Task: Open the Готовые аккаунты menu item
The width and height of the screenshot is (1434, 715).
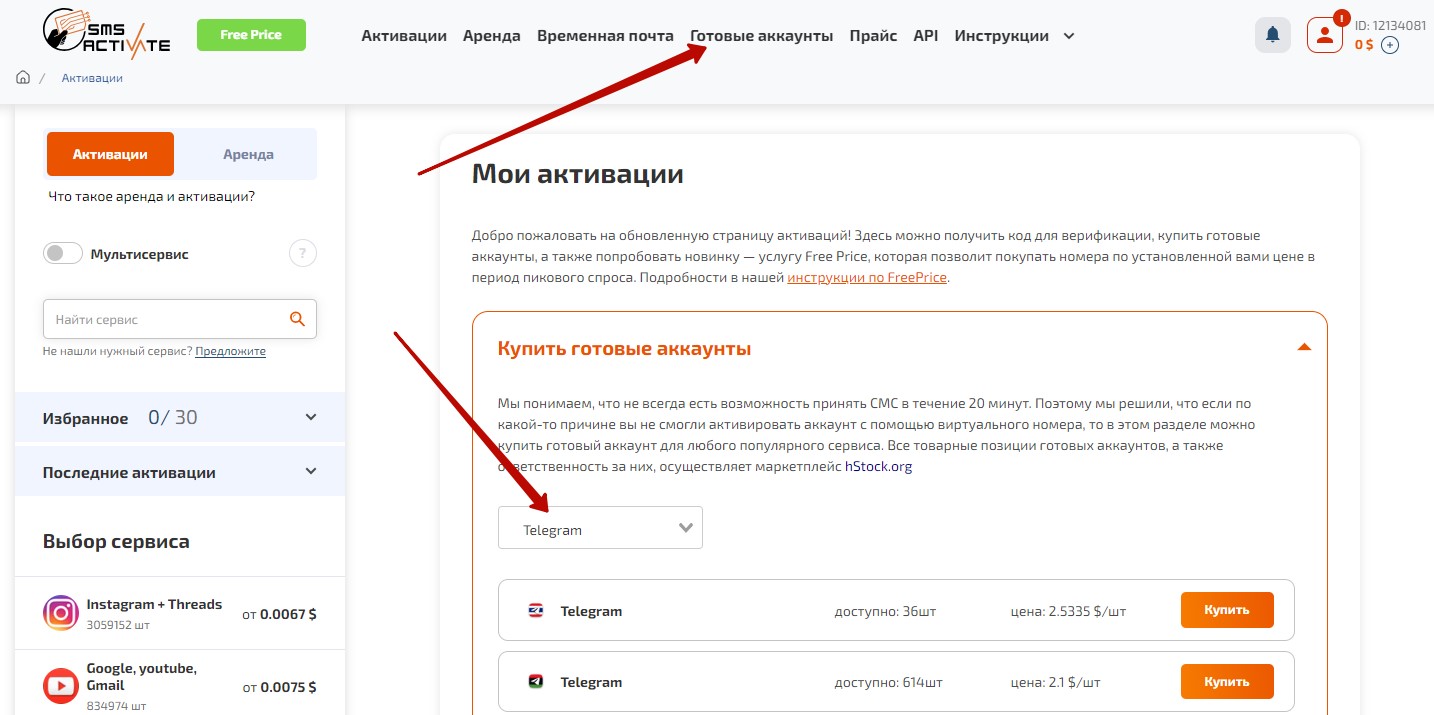Action: point(761,36)
